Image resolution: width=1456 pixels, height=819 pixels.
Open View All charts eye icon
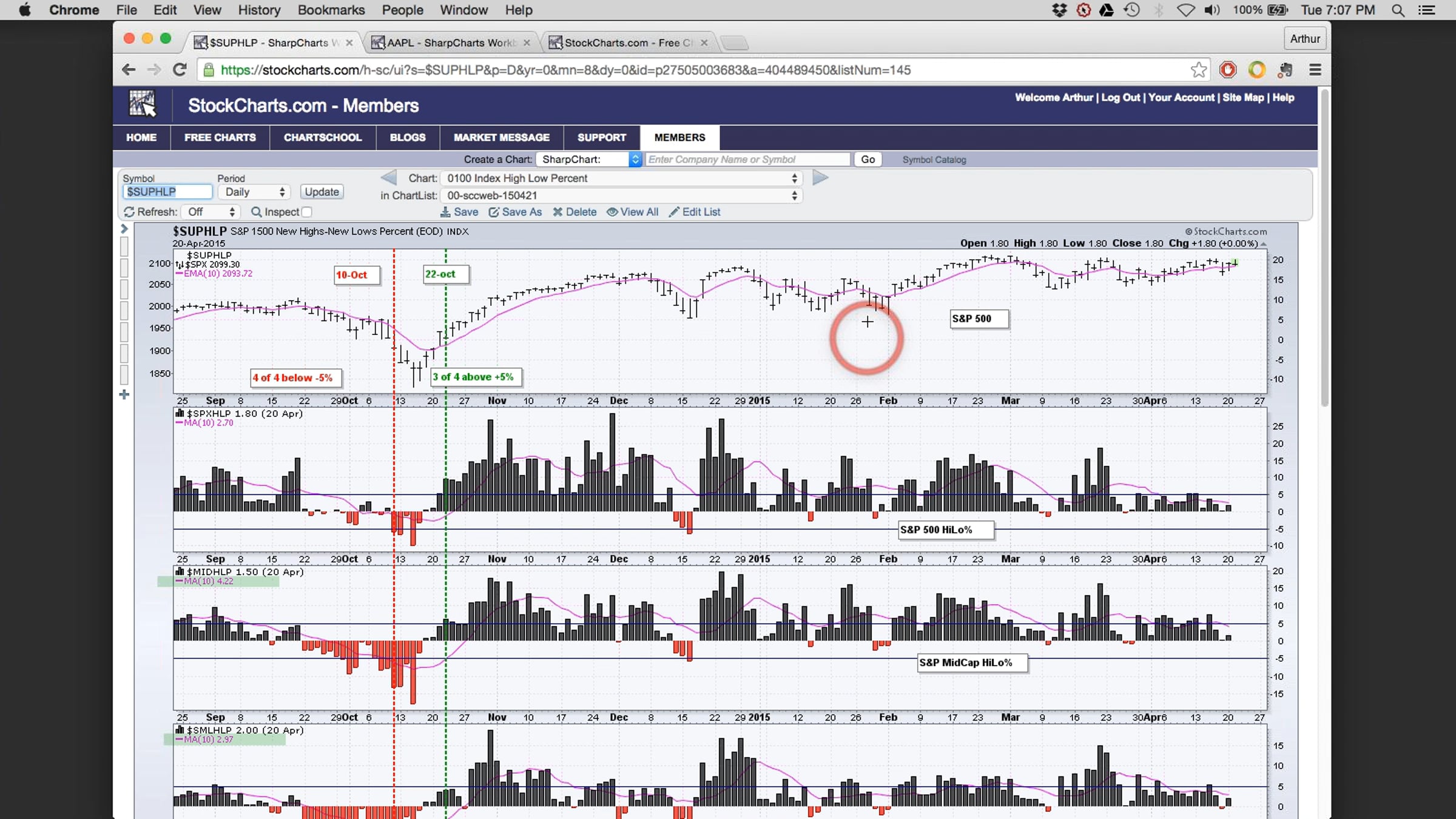pyautogui.click(x=633, y=212)
